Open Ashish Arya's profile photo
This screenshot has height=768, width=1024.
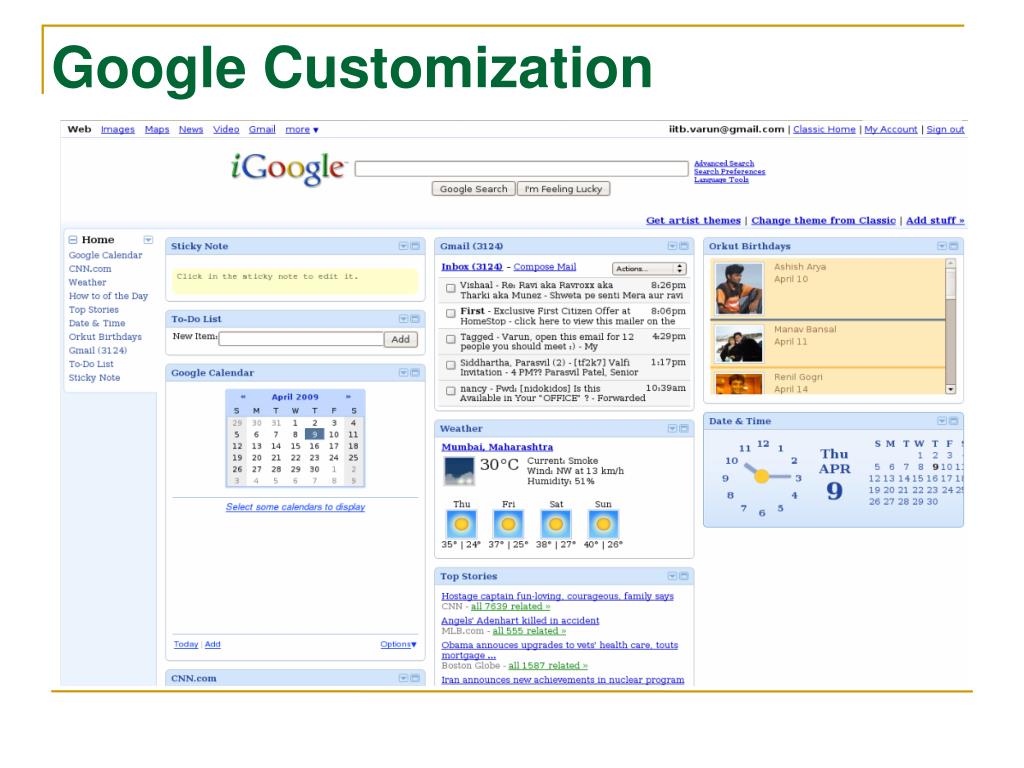(739, 288)
